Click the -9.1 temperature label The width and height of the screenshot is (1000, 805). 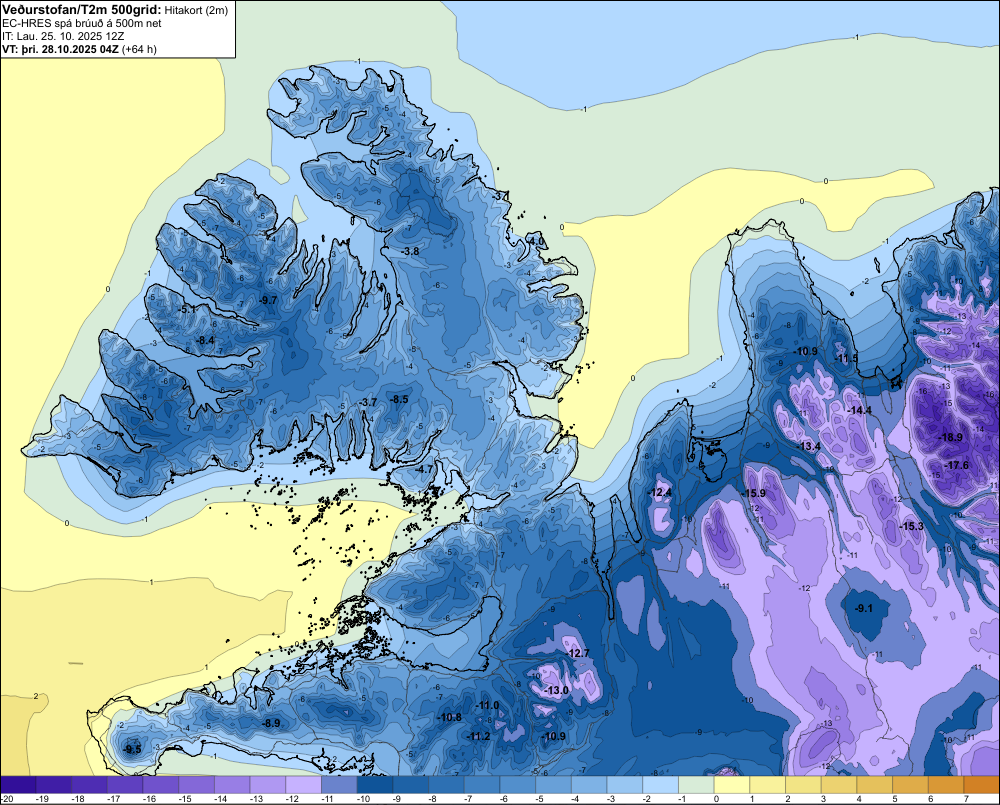tap(864, 609)
